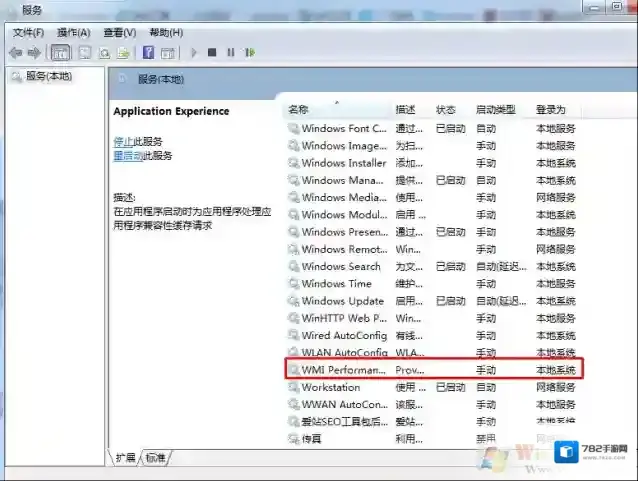Image resolution: width=638 pixels, height=481 pixels.
Task: Select the WinHTTP Web P... service row
Action: click(433, 318)
